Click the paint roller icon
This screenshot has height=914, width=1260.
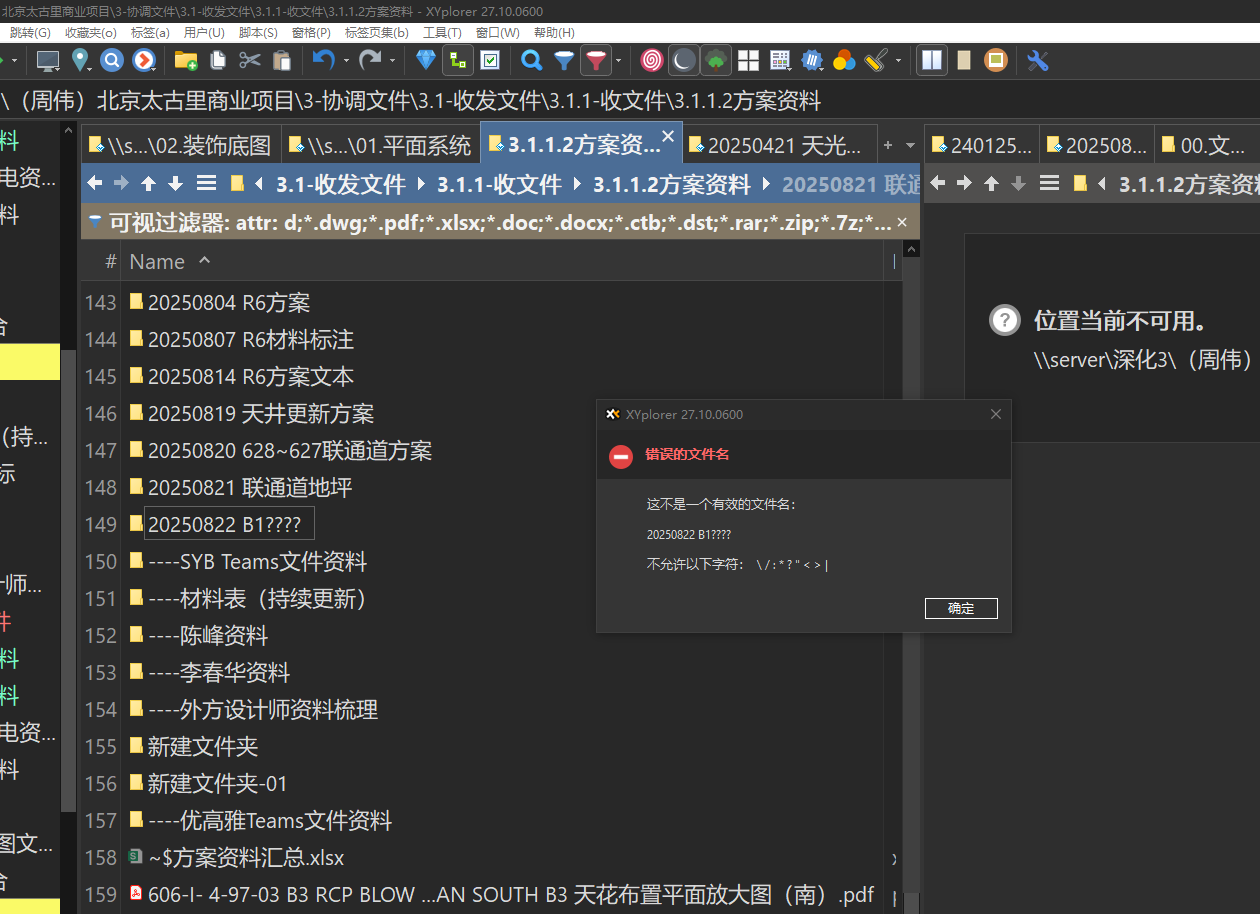[876, 61]
